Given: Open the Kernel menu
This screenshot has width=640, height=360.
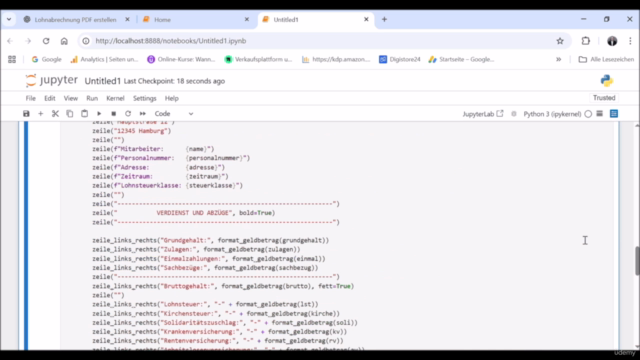Looking at the screenshot, I should [115, 98].
